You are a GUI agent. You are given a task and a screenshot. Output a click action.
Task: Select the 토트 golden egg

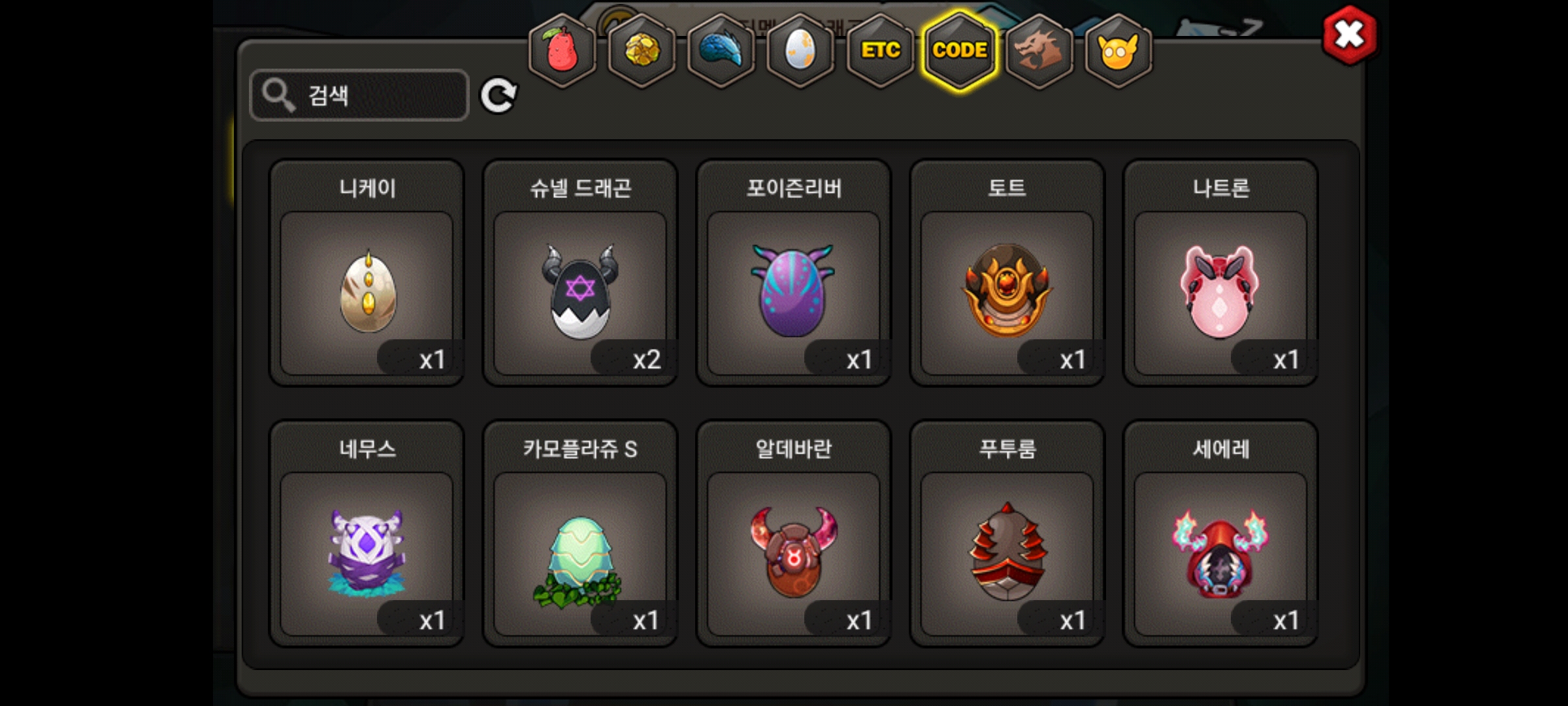click(x=1007, y=273)
